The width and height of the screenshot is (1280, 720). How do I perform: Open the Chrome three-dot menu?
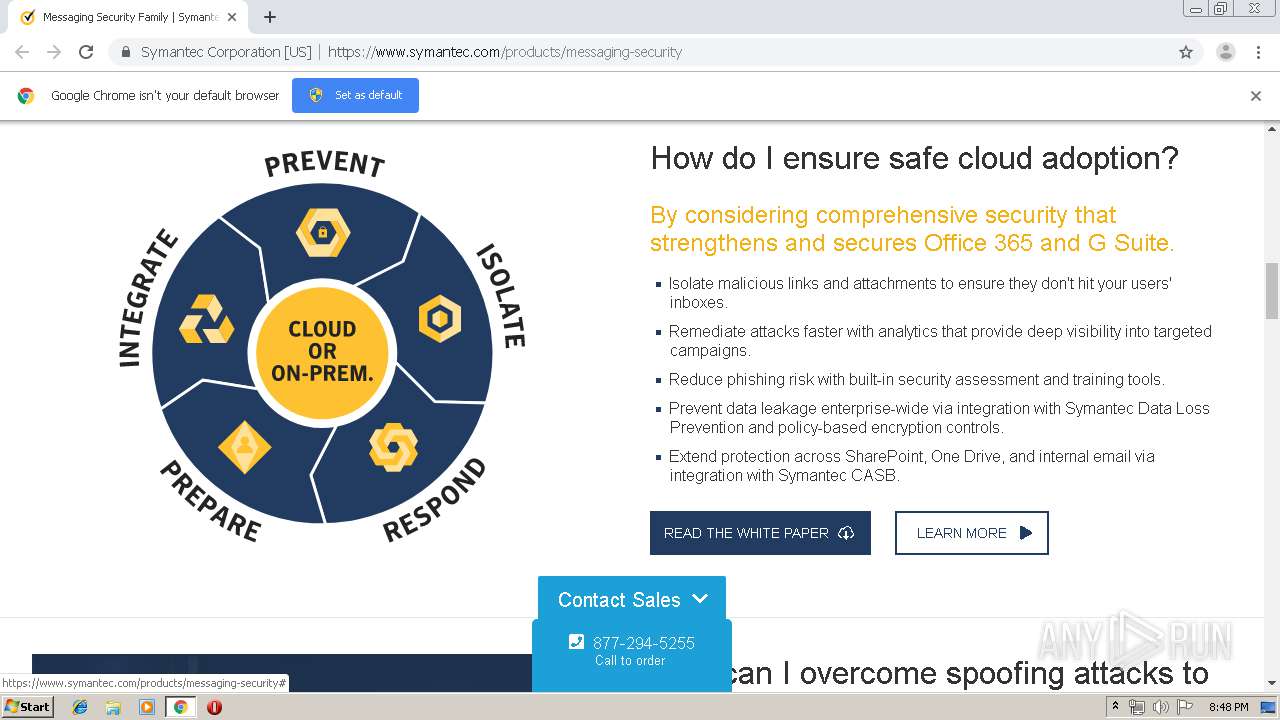tap(1258, 52)
